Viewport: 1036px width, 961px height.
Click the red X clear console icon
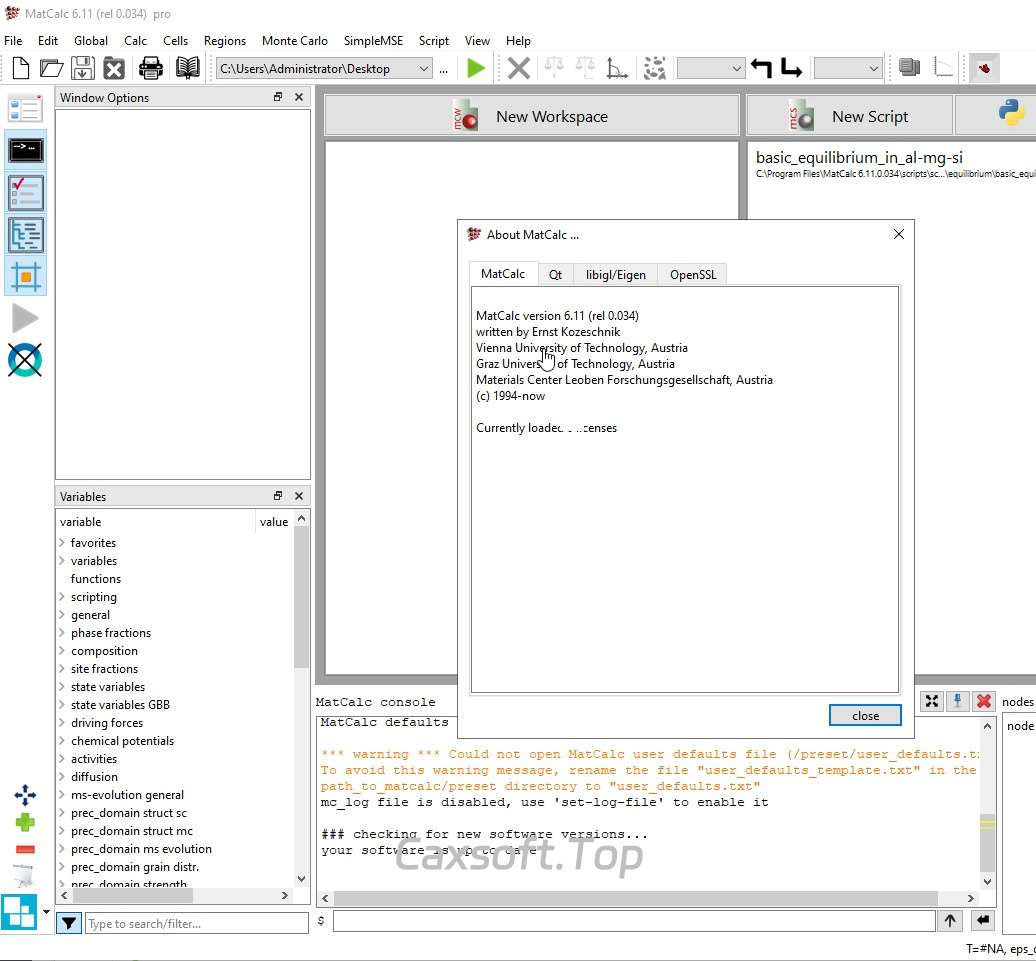[x=984, y=701]
